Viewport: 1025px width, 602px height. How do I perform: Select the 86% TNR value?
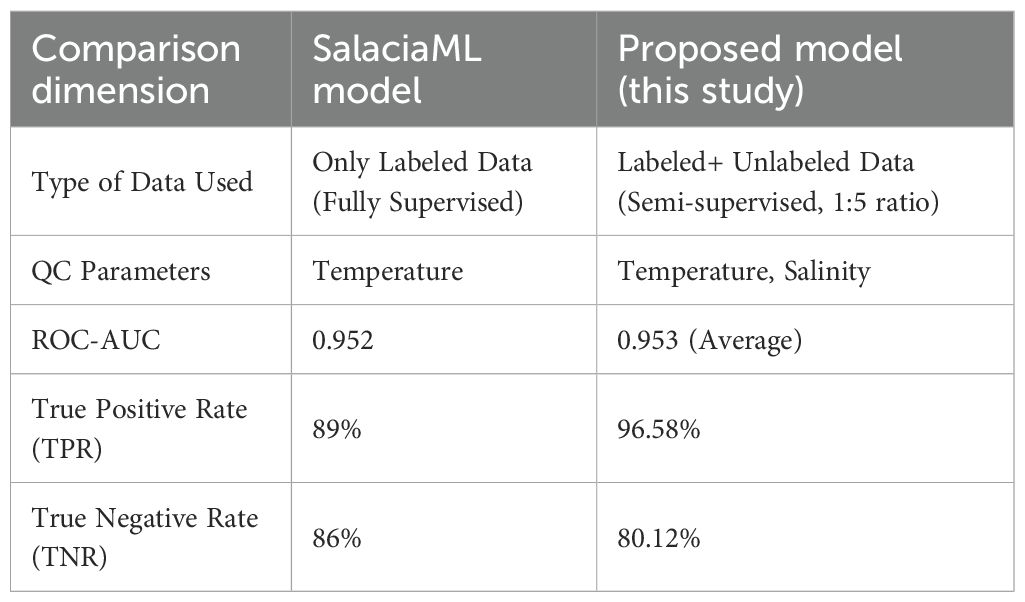point(337,537)
